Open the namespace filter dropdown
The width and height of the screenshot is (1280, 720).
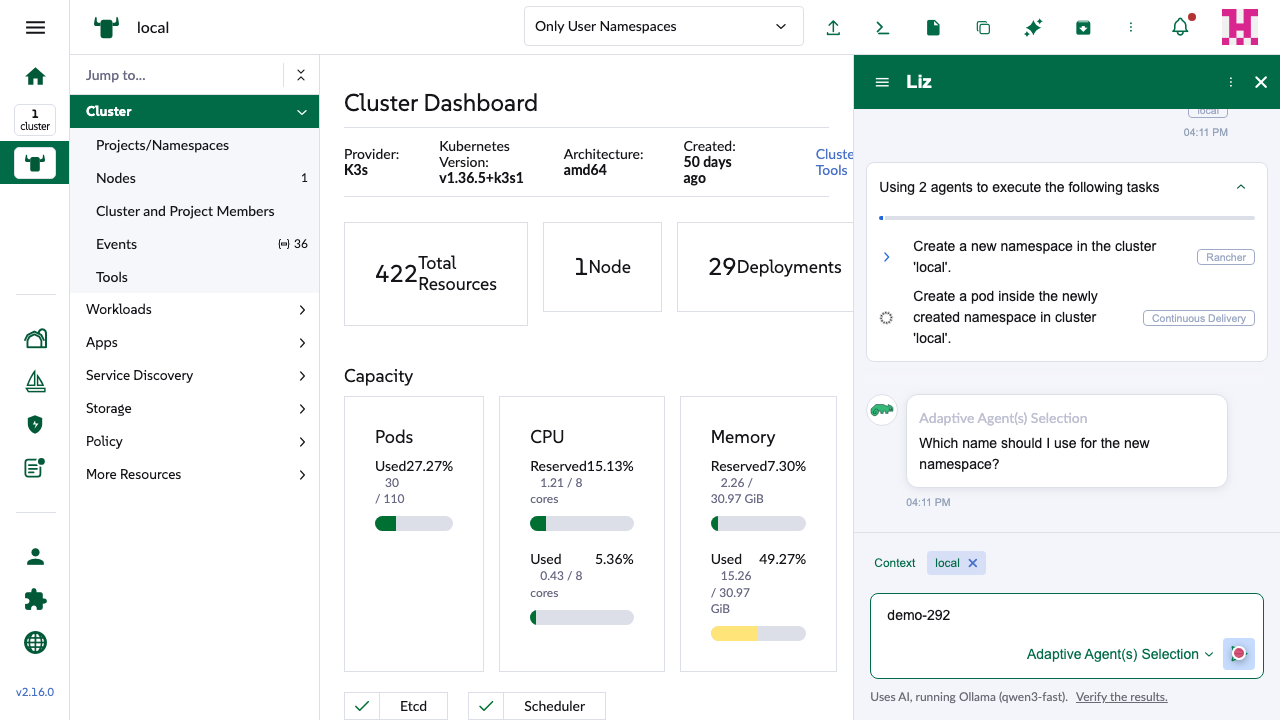[x=664, y=26]
